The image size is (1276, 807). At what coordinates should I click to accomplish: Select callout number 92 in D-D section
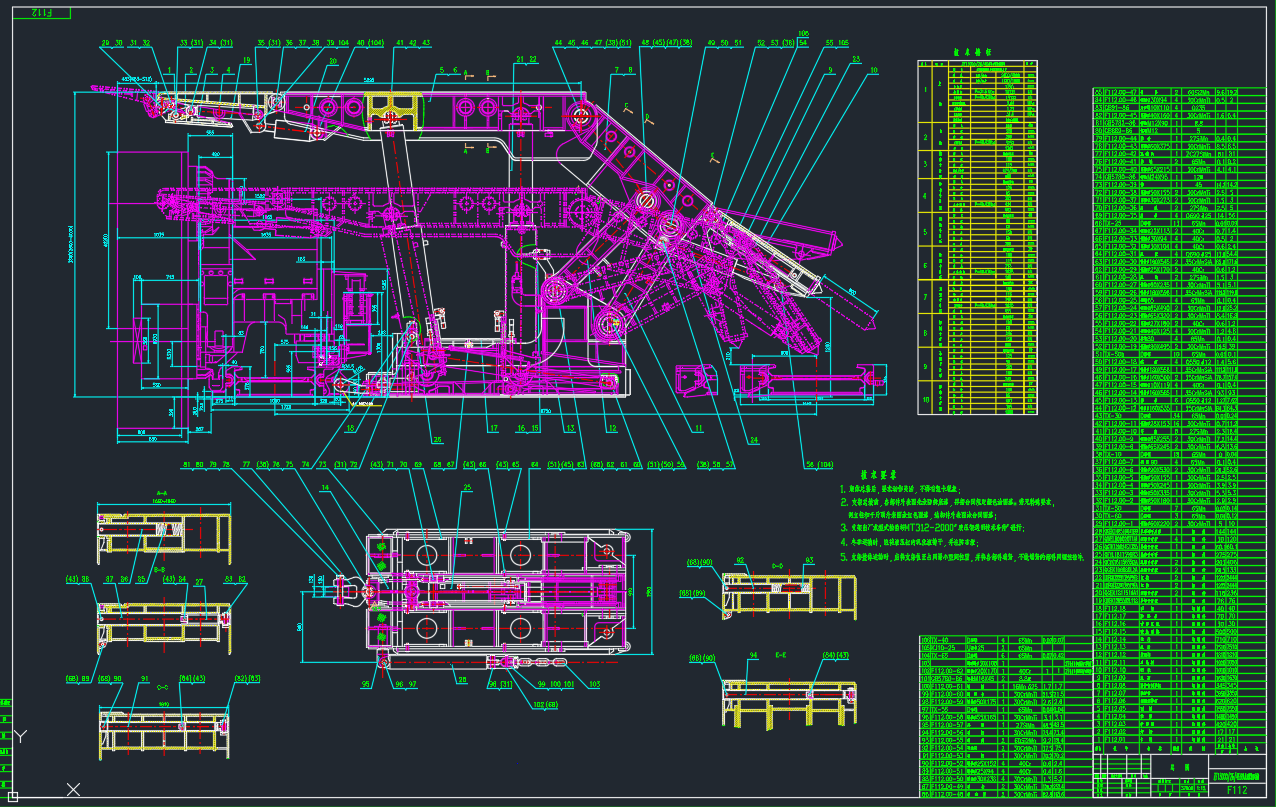click(741, 561)
